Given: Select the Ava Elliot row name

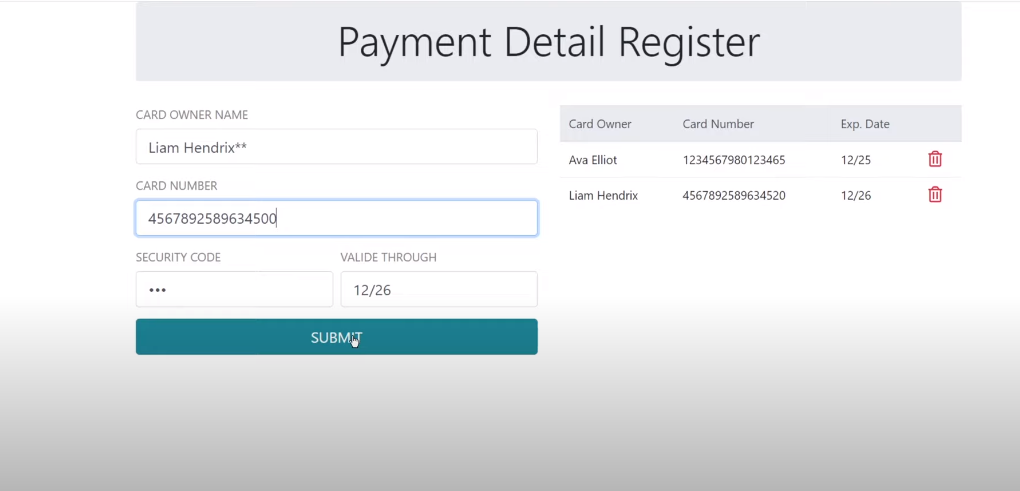Looking at the screenshot, I should (593, 160).
